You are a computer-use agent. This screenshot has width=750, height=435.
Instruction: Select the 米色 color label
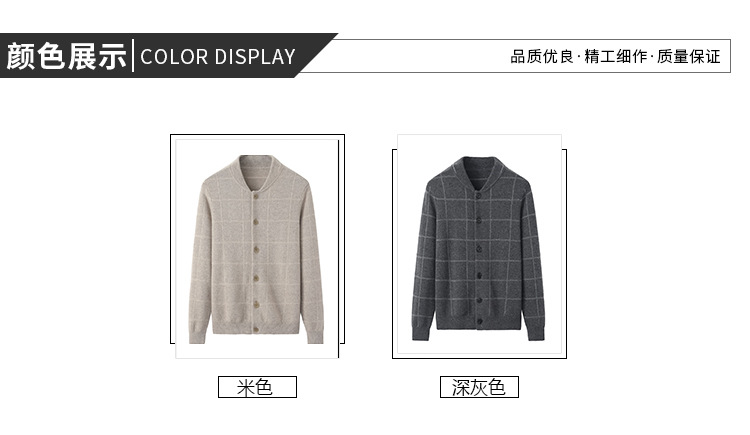(x=257, y=387)
